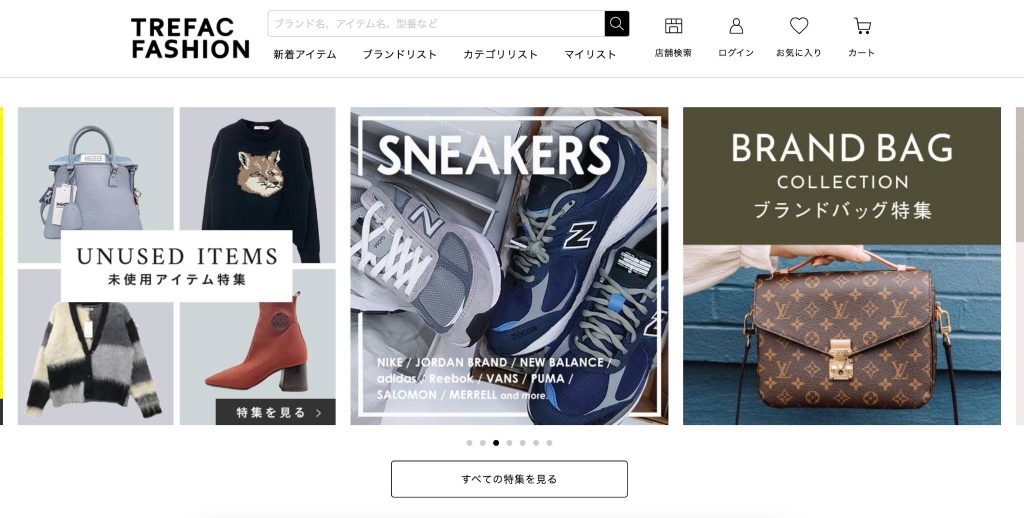Click the 特集を見る button on the unused items banner

click(276, 412)
